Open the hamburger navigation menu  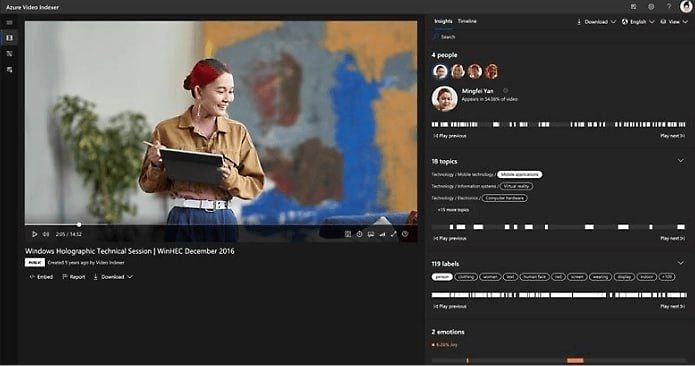9,23
